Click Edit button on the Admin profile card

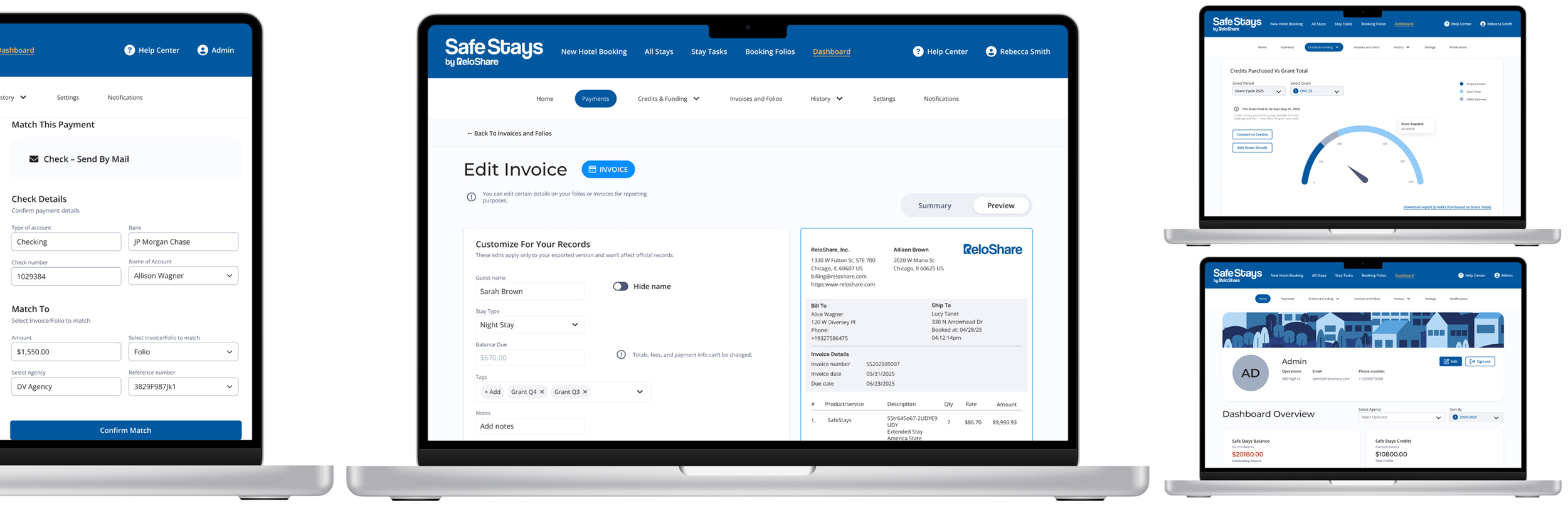click(1450, 361)
